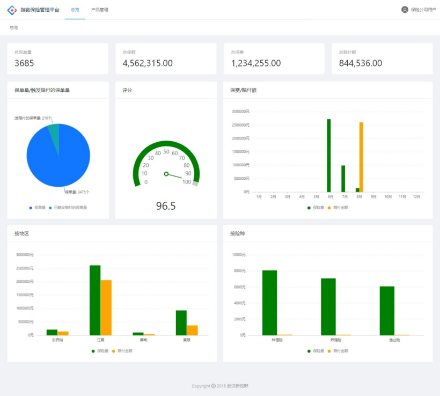Toggle teal legend dot under pie chart
This screenshot has width=440, height=396.
pos(50,208)
